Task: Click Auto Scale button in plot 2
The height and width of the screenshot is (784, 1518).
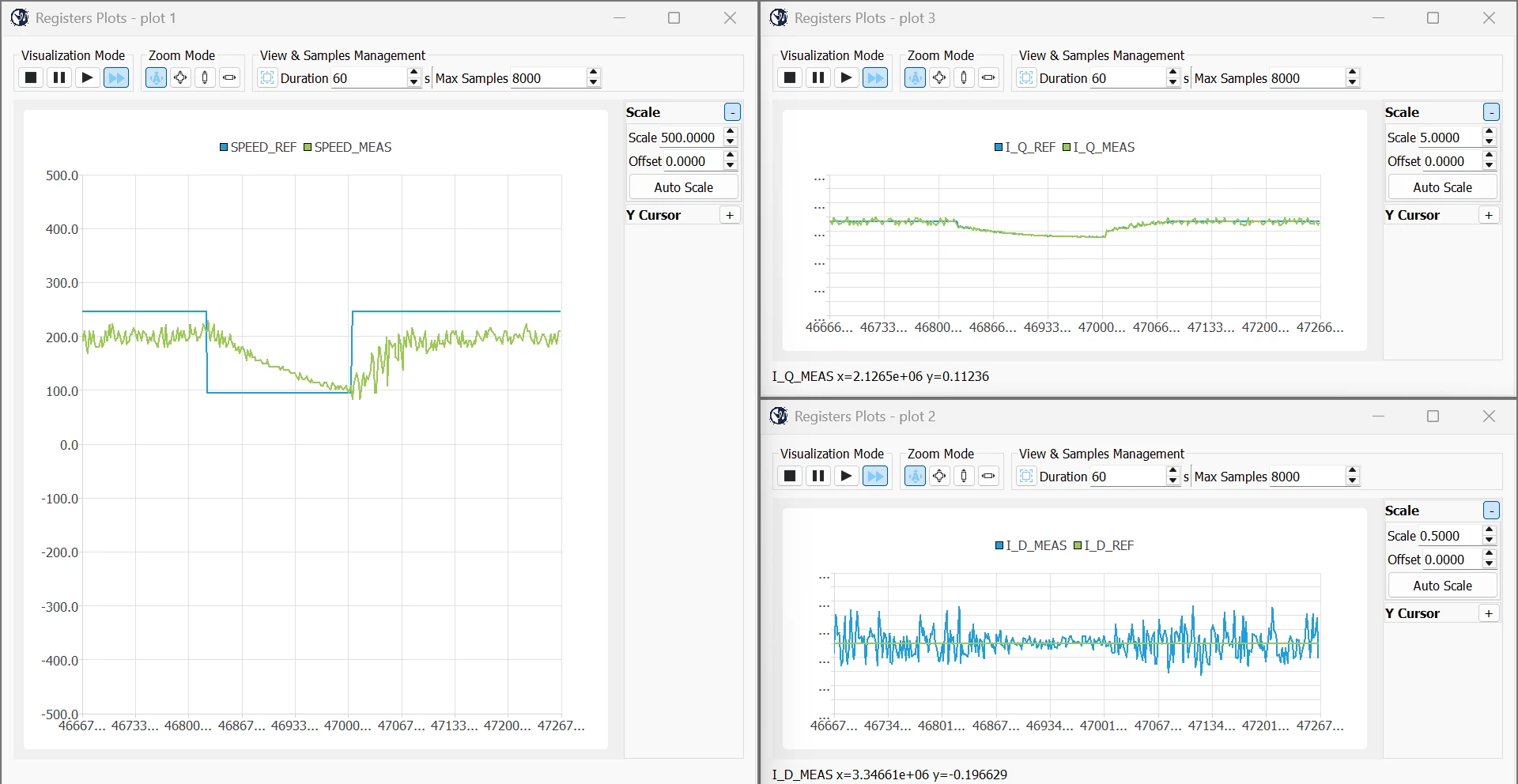Action: 1443,586
